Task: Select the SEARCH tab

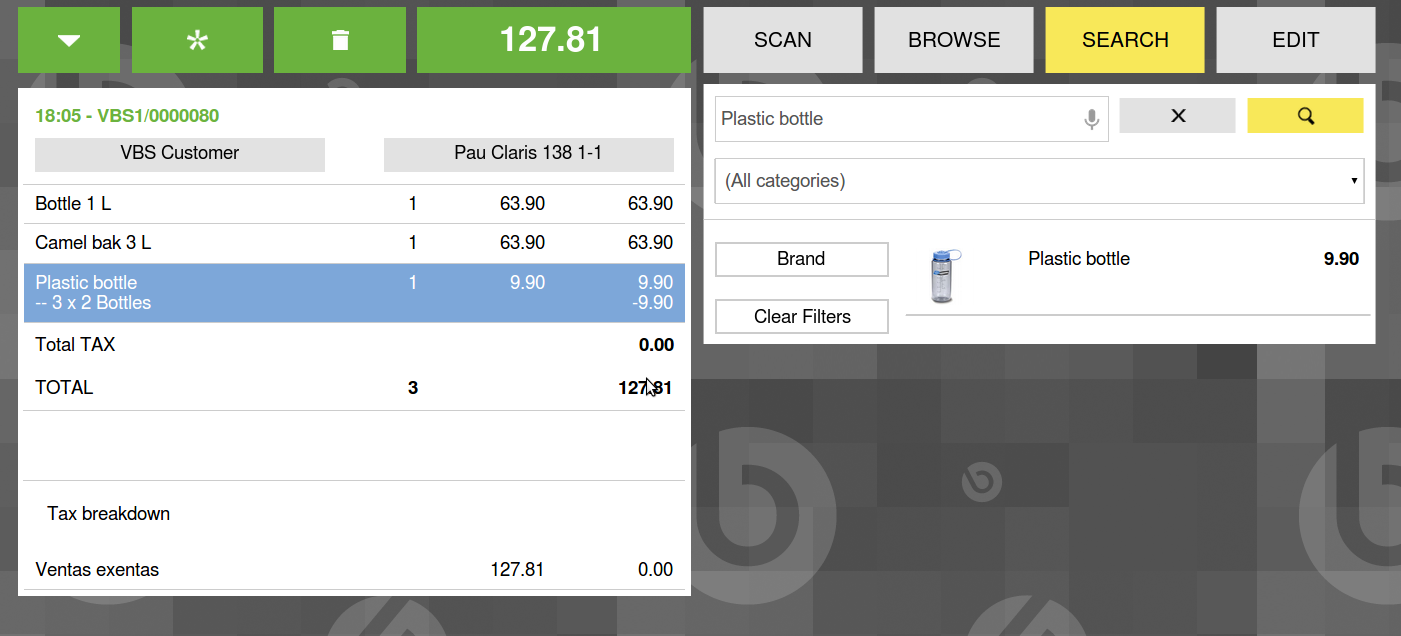Action: click(x=1125, y=40)
